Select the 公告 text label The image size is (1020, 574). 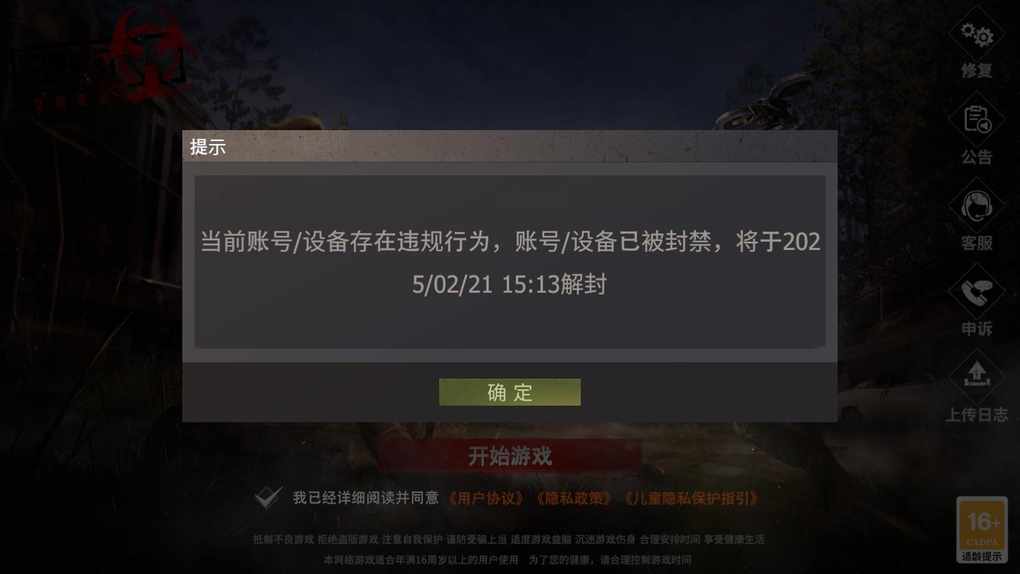coord(976,157)
